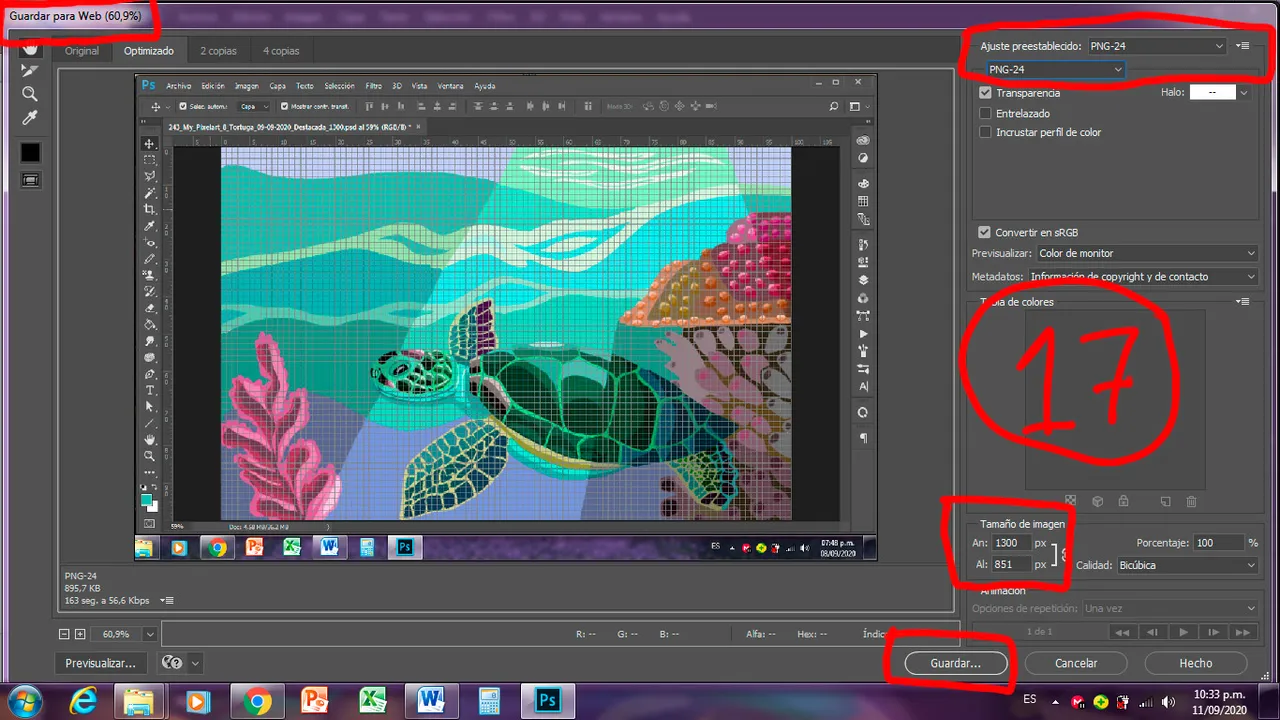Click the trash icon in color table
The height and width of the screenshot is (720, 1280).
click(x=1191, y=501)
